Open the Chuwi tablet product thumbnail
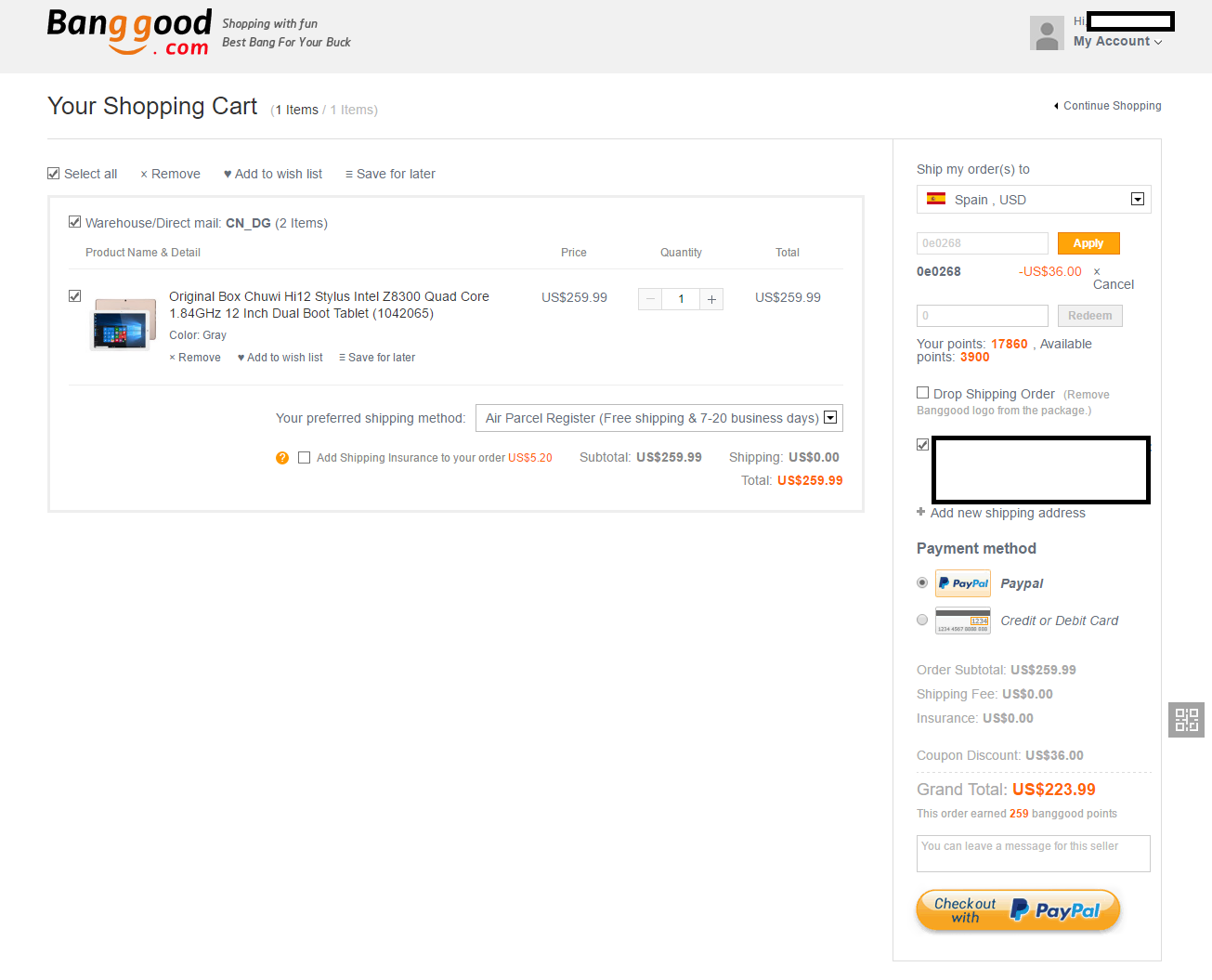 point(124,324)
